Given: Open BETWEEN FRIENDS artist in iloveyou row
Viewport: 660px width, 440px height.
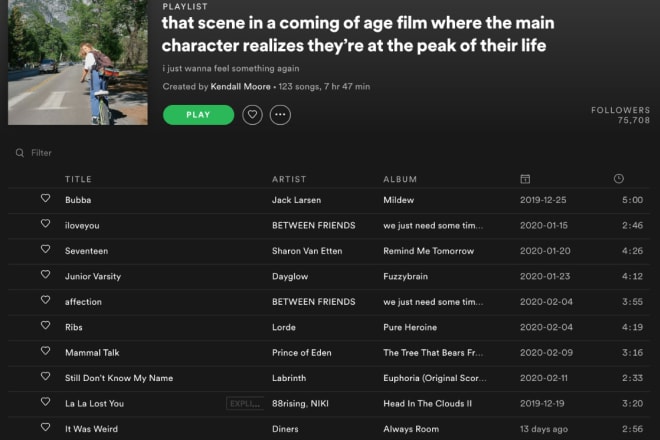Looking at the screenshot, I should 314,226.
